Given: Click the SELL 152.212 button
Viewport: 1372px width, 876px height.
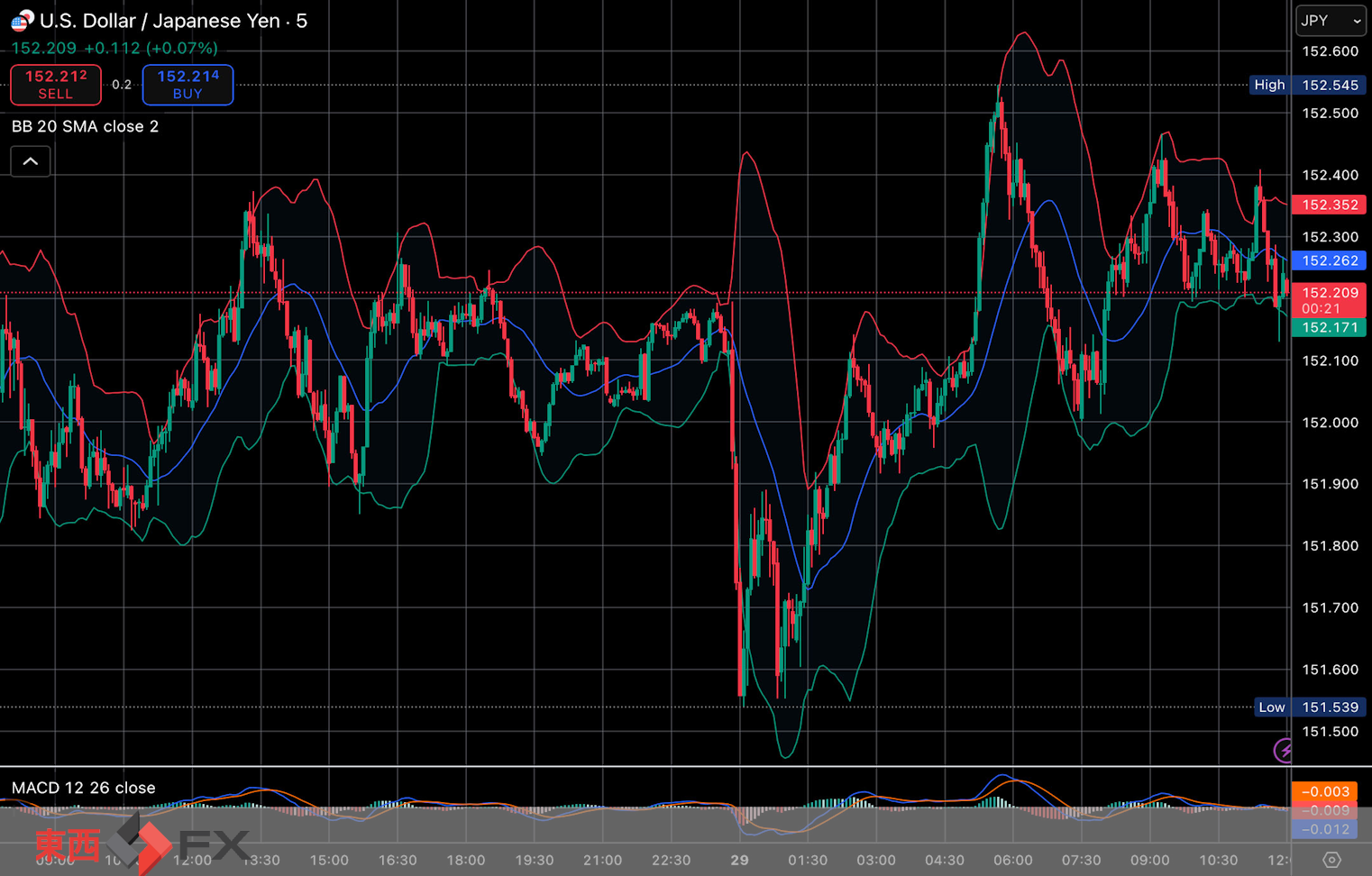Looking at the screenshot, I should pyautogui.click(x=56, y=85).
